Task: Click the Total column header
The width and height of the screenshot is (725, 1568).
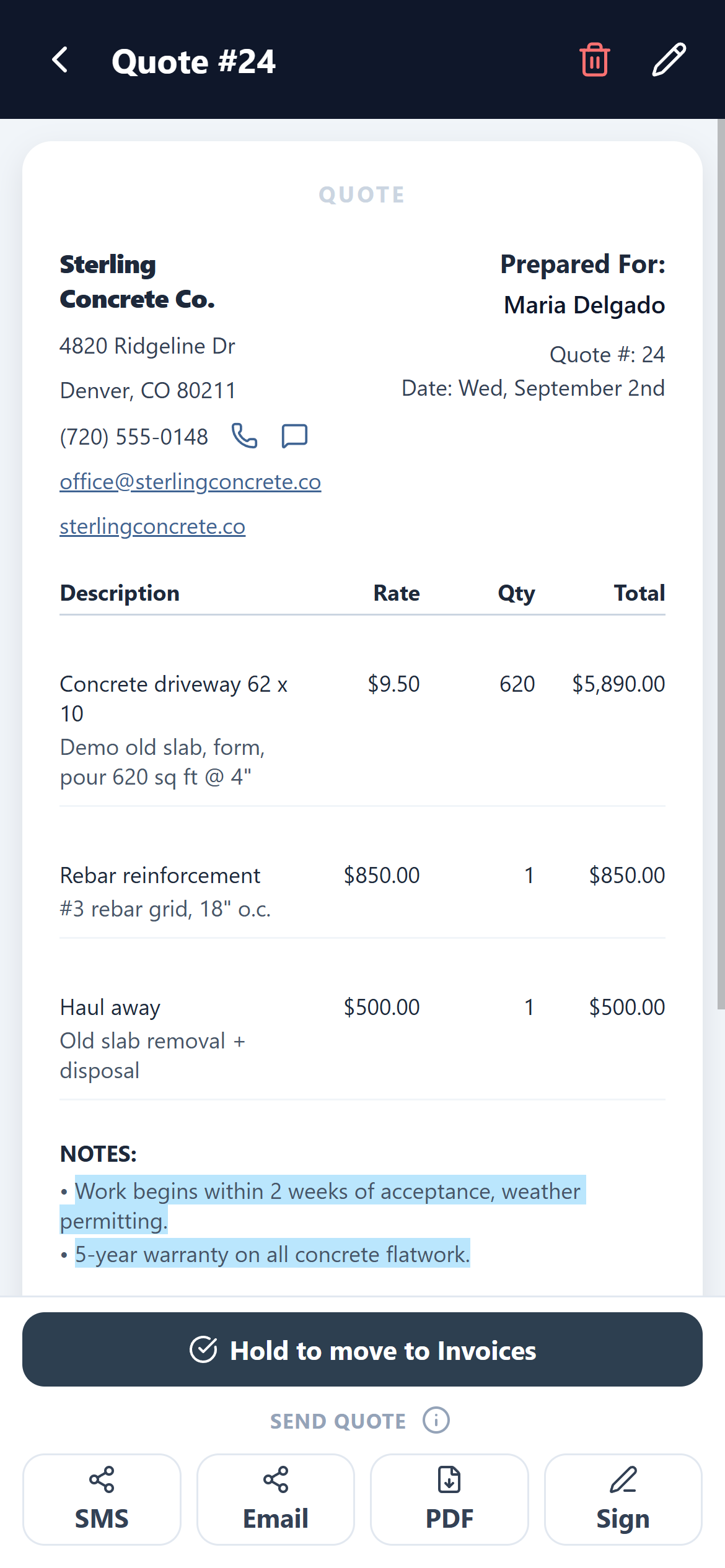Action: point(639,593)
